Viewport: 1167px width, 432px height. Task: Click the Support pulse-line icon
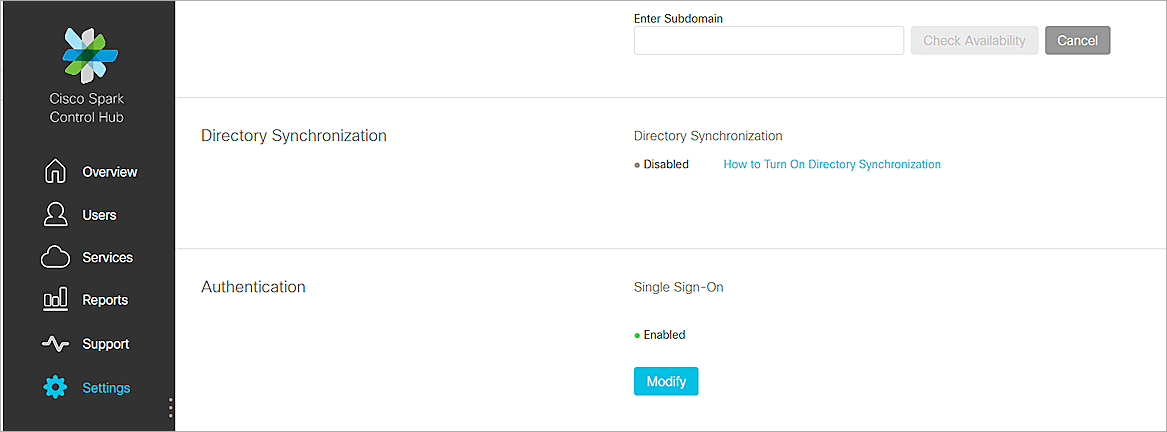[x=55, y=344]
